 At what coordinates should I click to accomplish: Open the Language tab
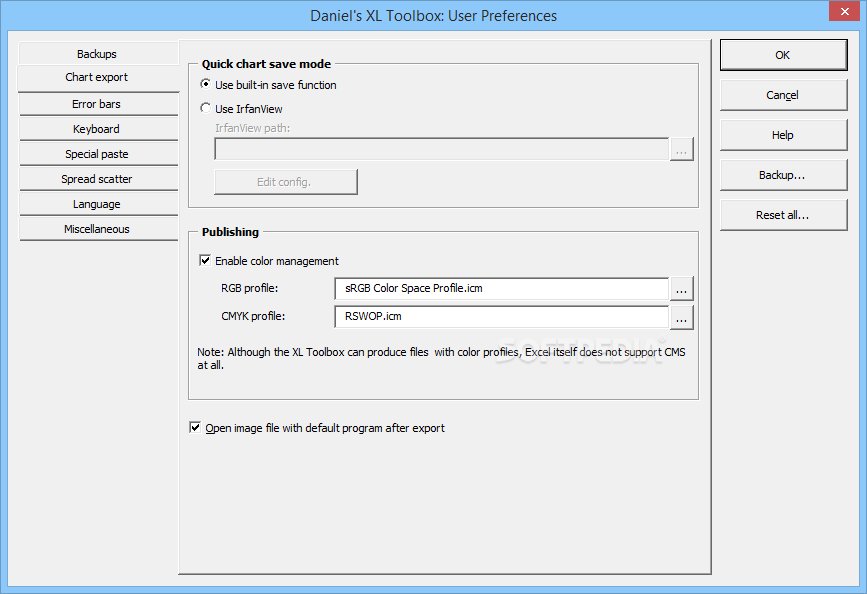pyautogui.click(x=98, y=204)
